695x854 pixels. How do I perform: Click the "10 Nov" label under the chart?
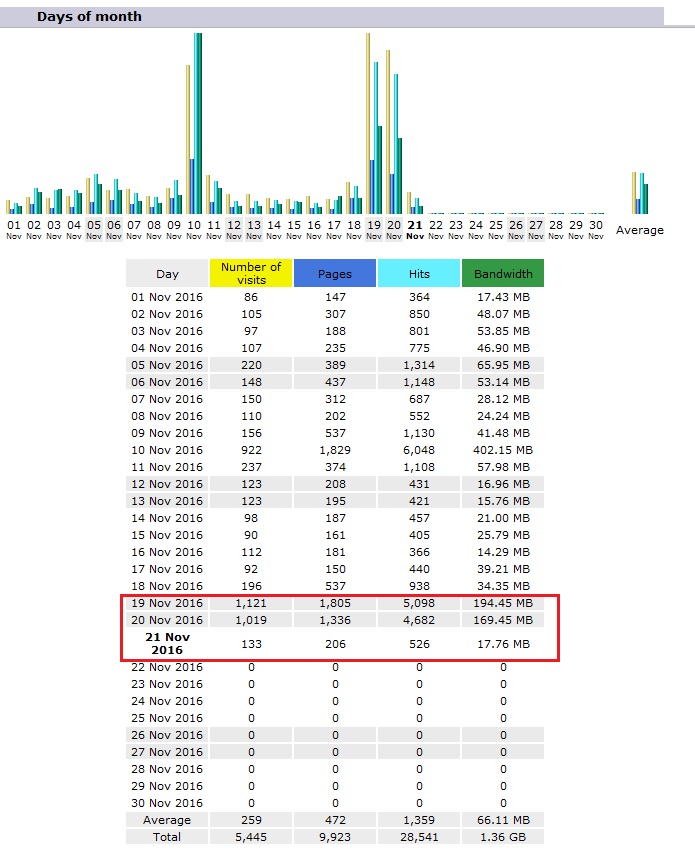pyautogui.click(x=194, y=229)
